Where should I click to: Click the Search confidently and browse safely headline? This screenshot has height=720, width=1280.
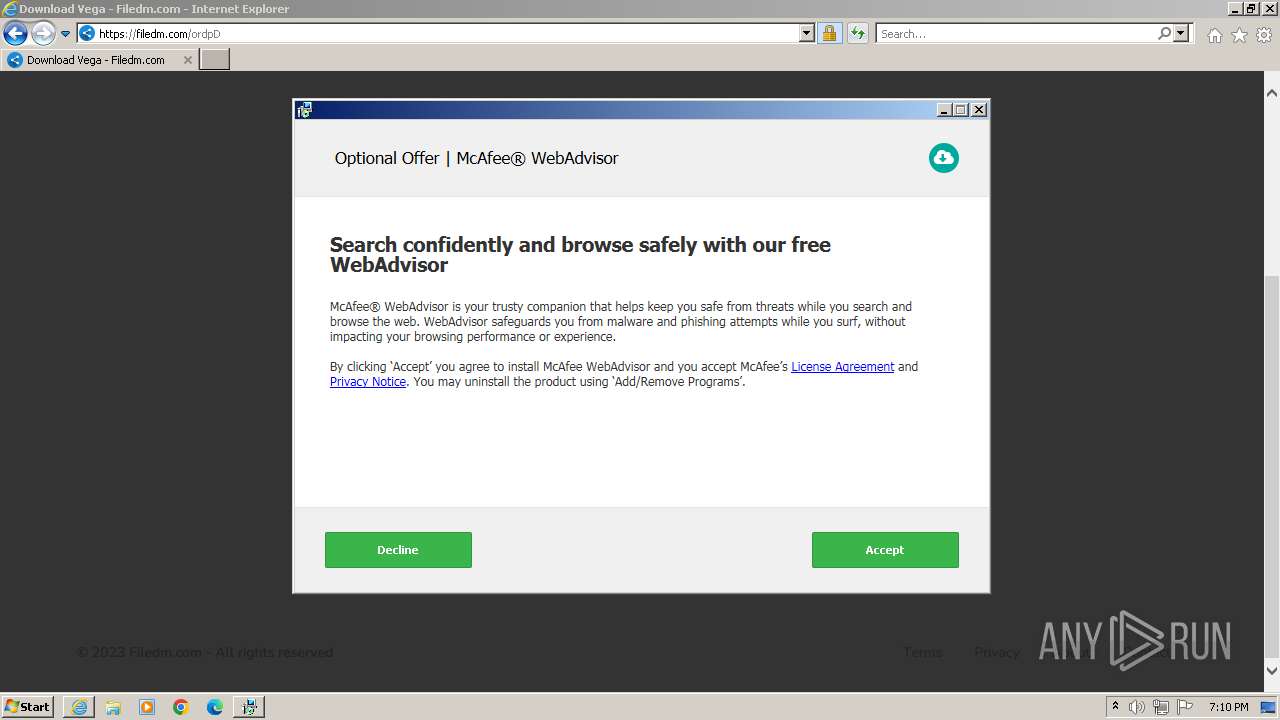click(x=580, y=254)
